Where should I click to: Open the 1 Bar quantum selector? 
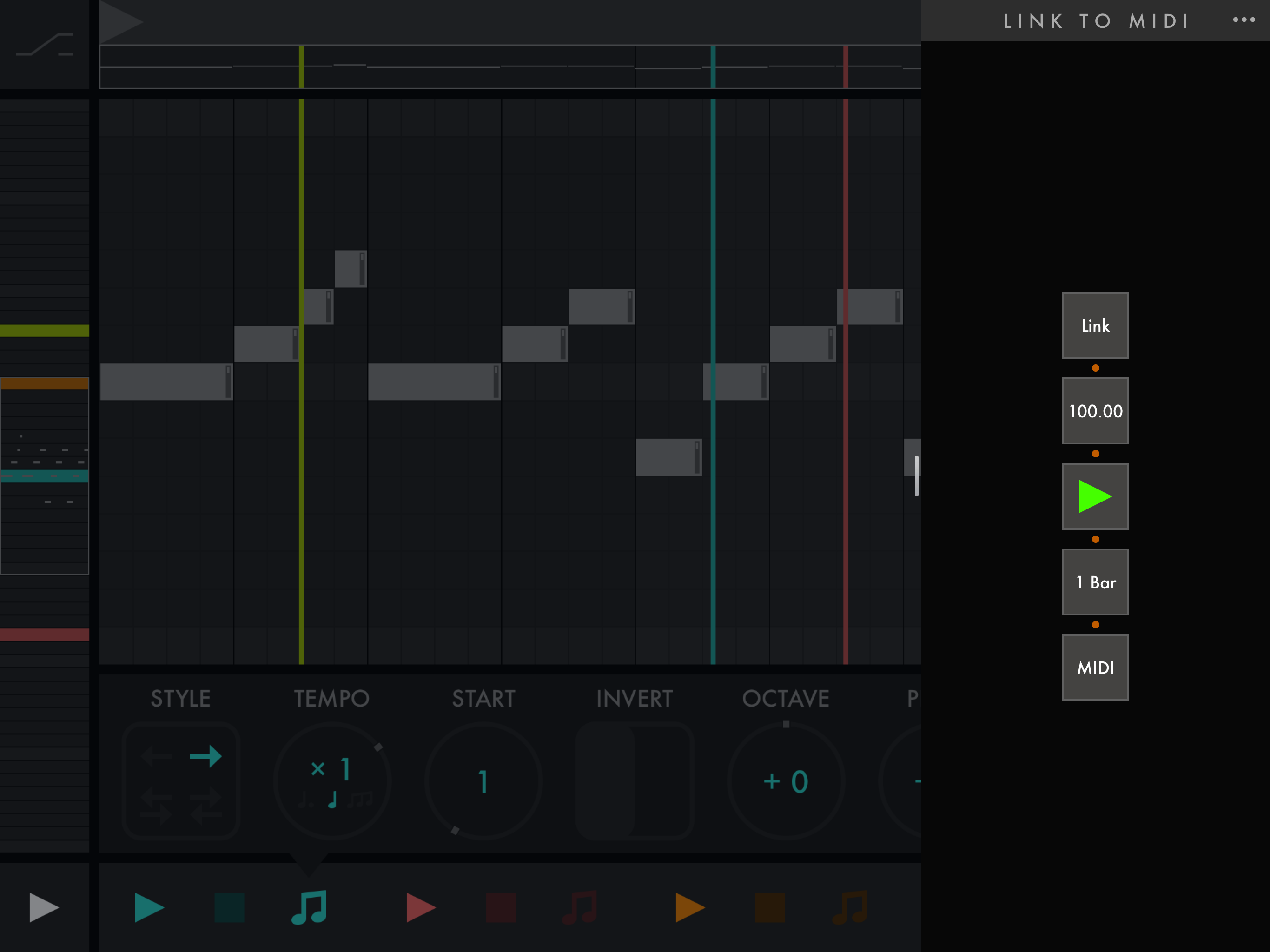(x=1095, y=582)
